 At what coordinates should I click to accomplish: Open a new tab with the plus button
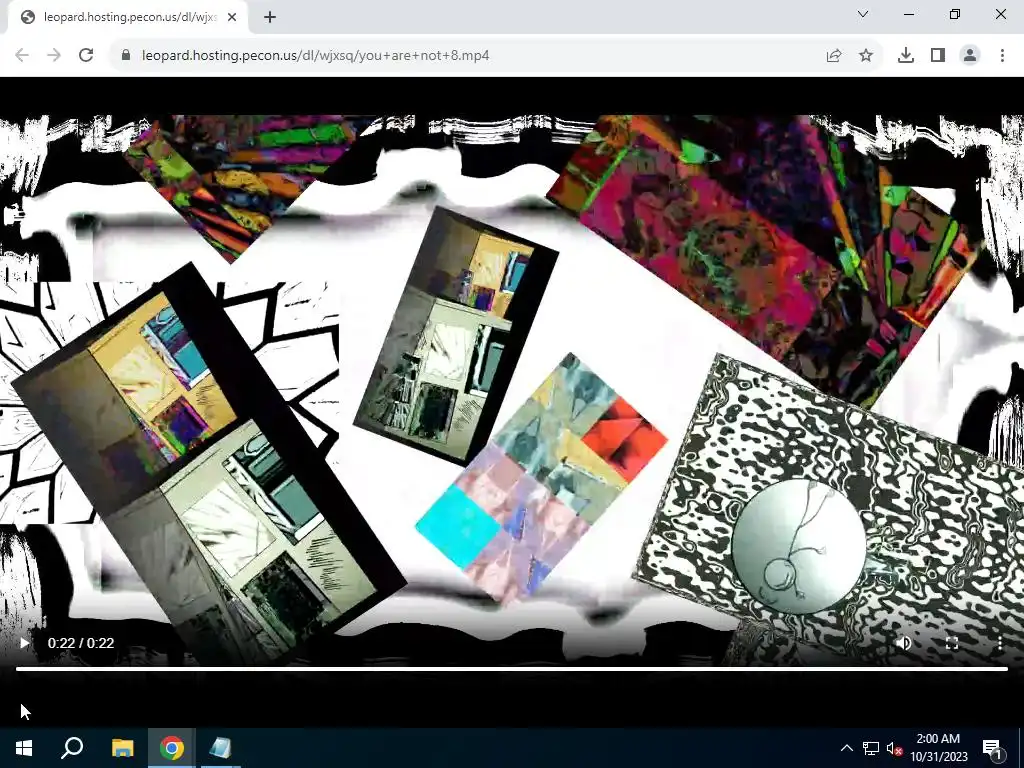click(270, 17)
